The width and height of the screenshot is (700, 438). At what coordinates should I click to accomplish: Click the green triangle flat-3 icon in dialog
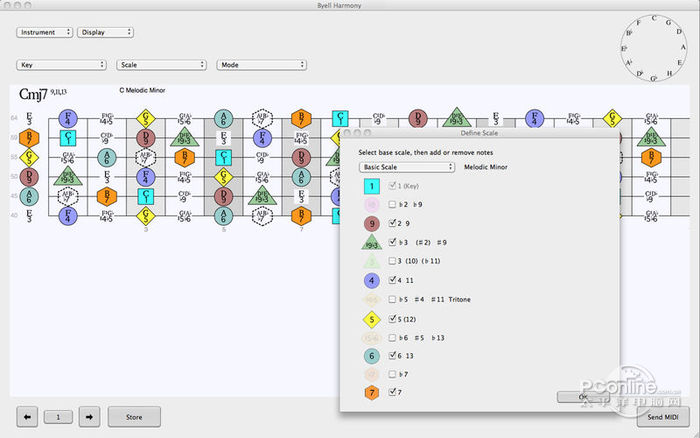coord(371,242)
